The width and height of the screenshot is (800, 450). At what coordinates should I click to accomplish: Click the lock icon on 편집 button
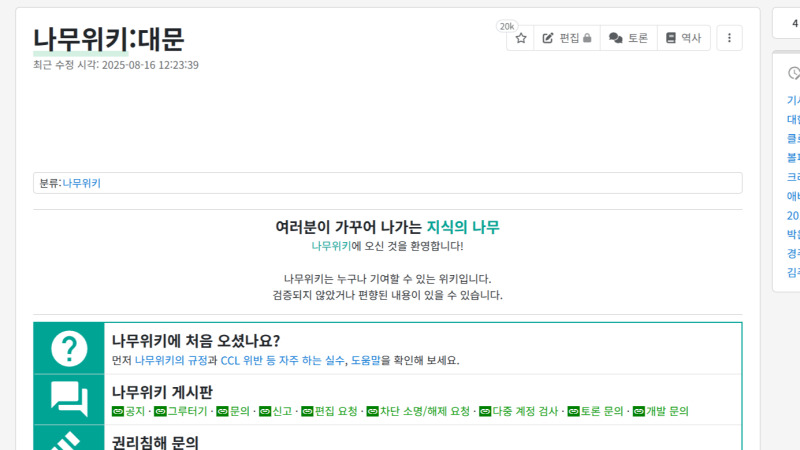tap(587, 38)
